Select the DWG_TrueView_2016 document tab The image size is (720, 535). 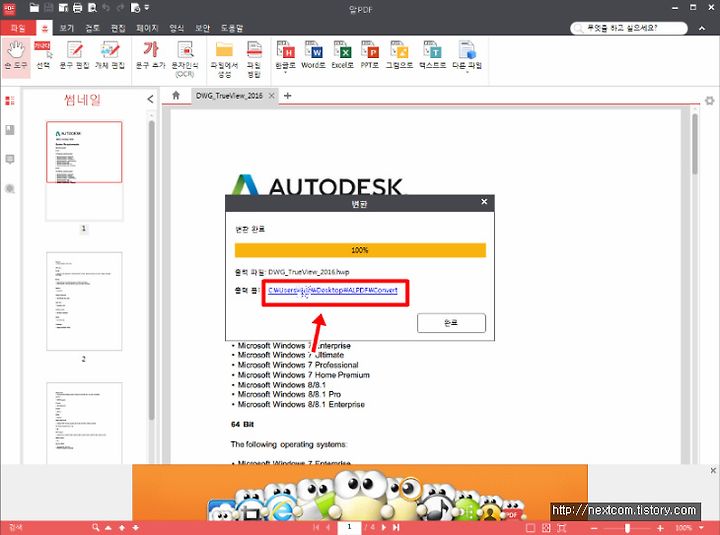(x=229, y=96)
